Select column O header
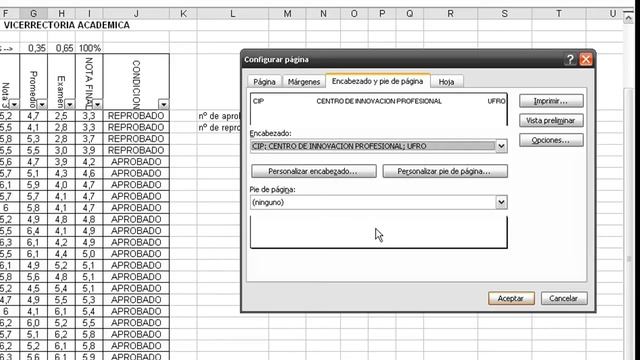The width and height of the screenshot is (640, 360). (x=354, y=14)
